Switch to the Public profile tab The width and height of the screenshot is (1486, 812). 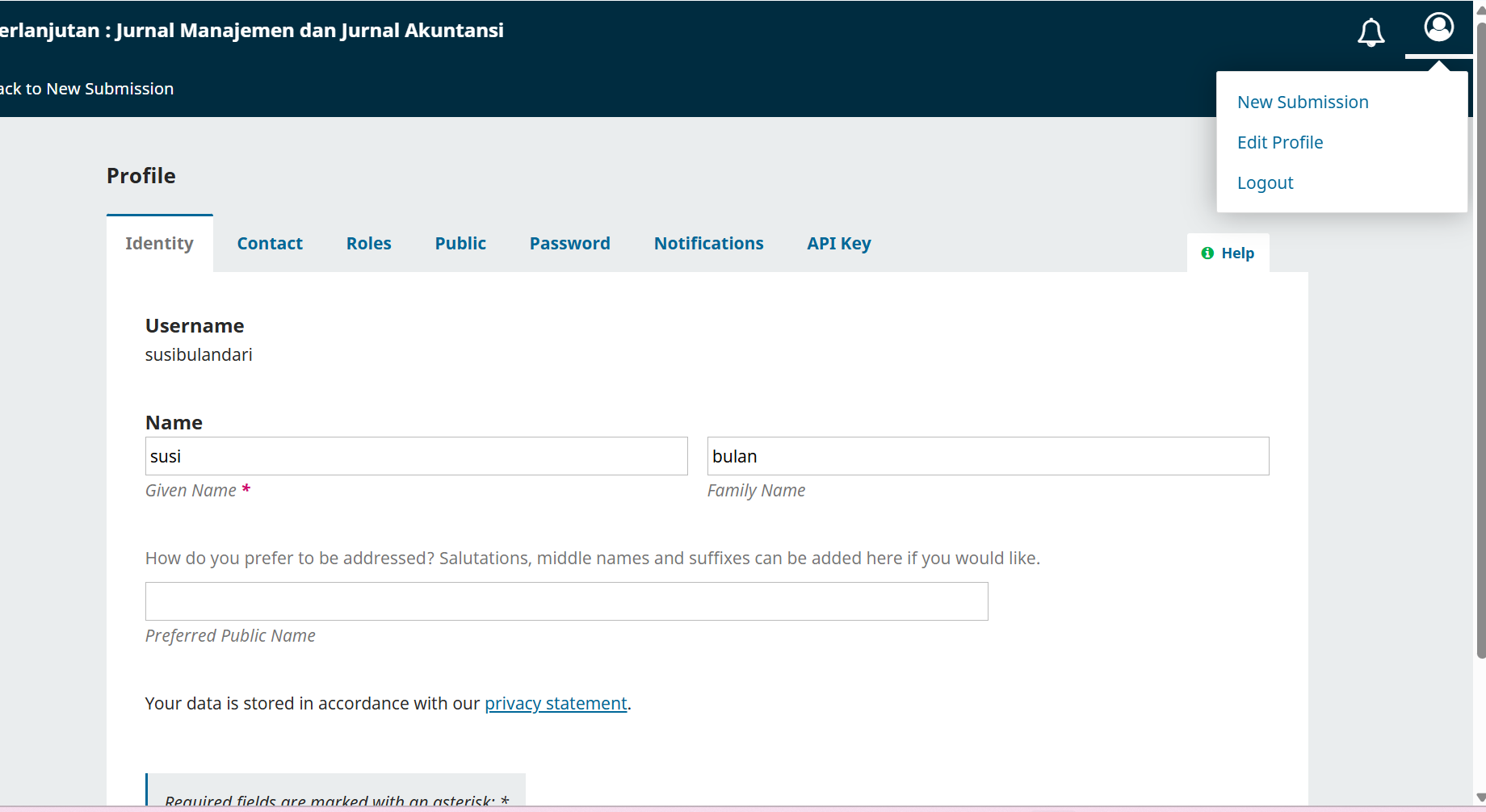[x=460, y=244]
